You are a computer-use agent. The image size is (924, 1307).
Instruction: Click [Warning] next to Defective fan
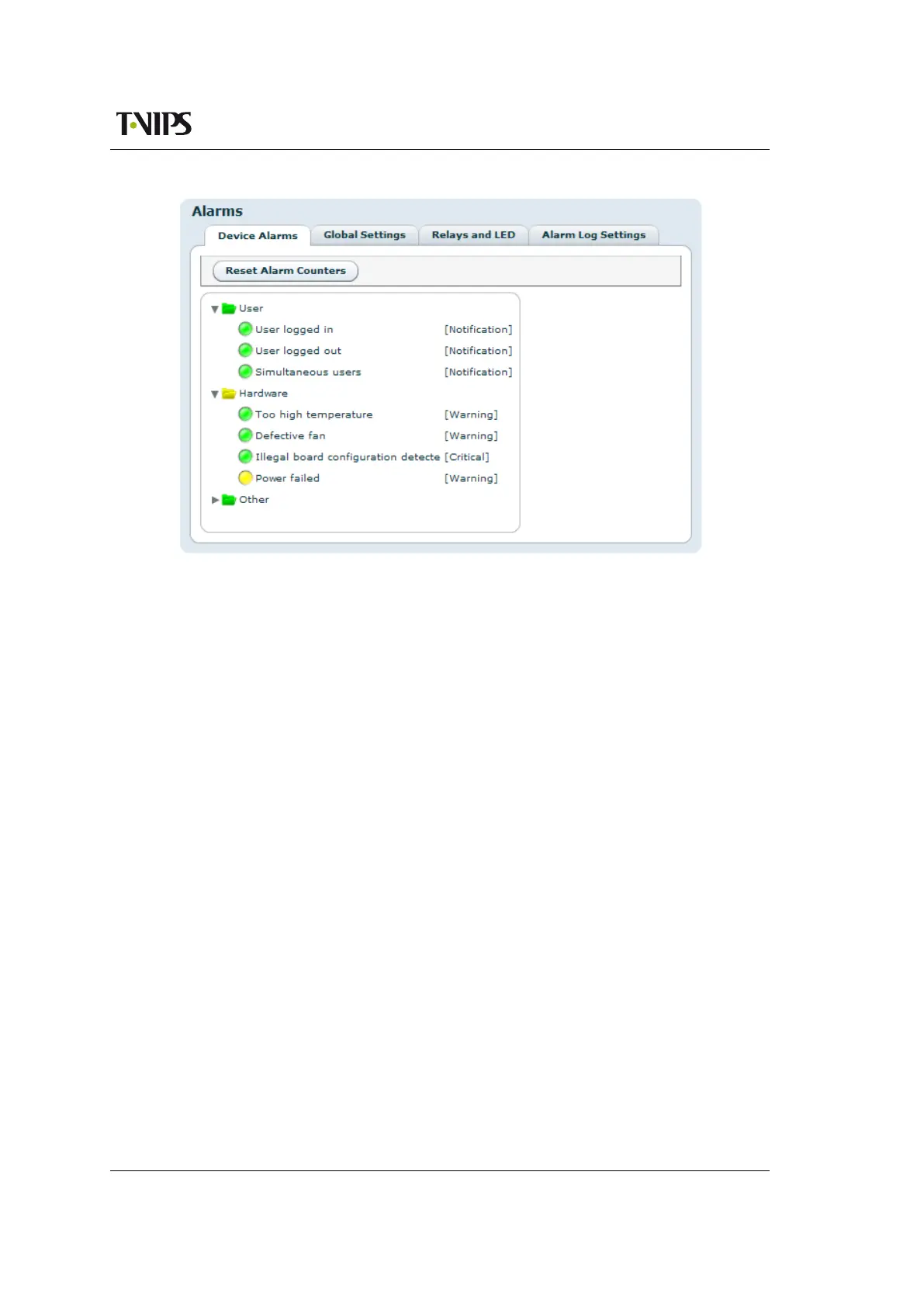[x=471, y=435]
